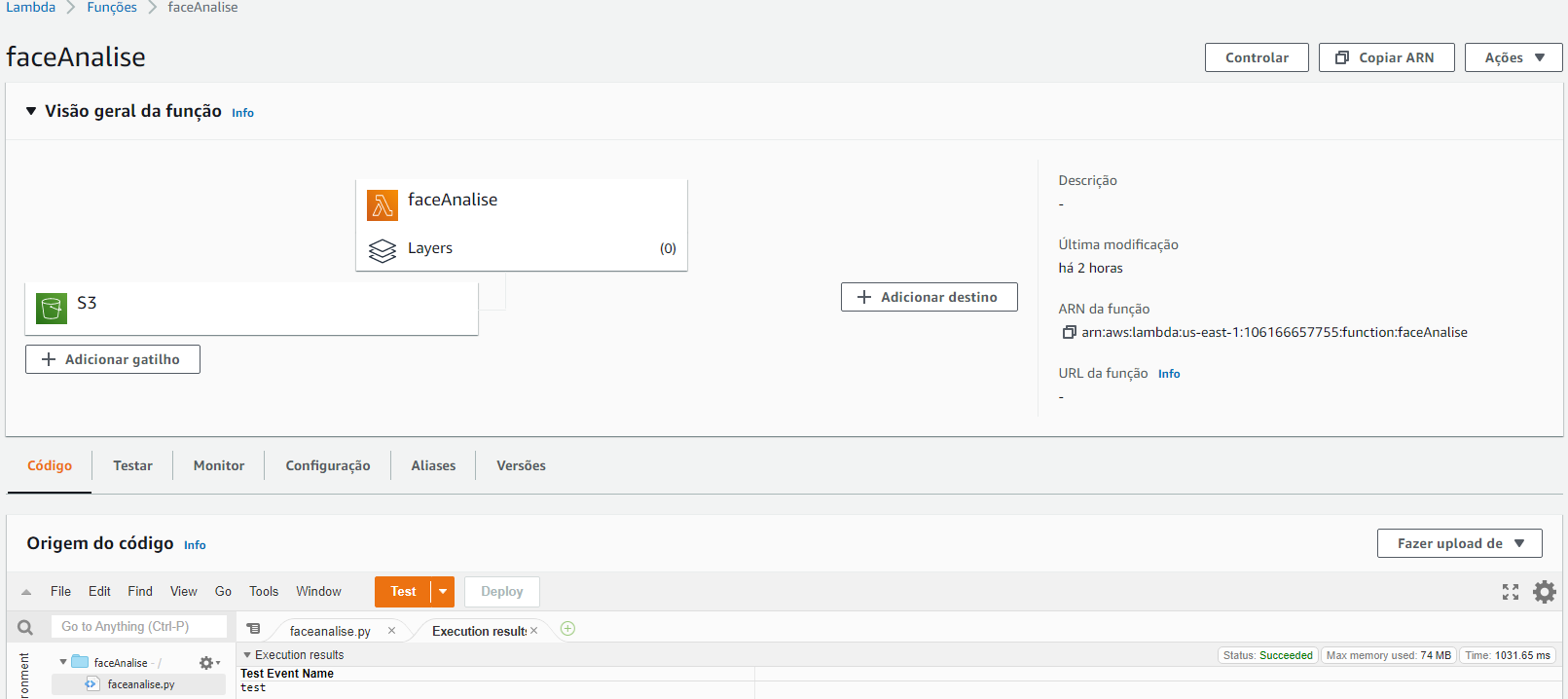Viewport: 1568px width, 699px height.
Task: Click the Layers stack icon
Action: click(383, 250)
